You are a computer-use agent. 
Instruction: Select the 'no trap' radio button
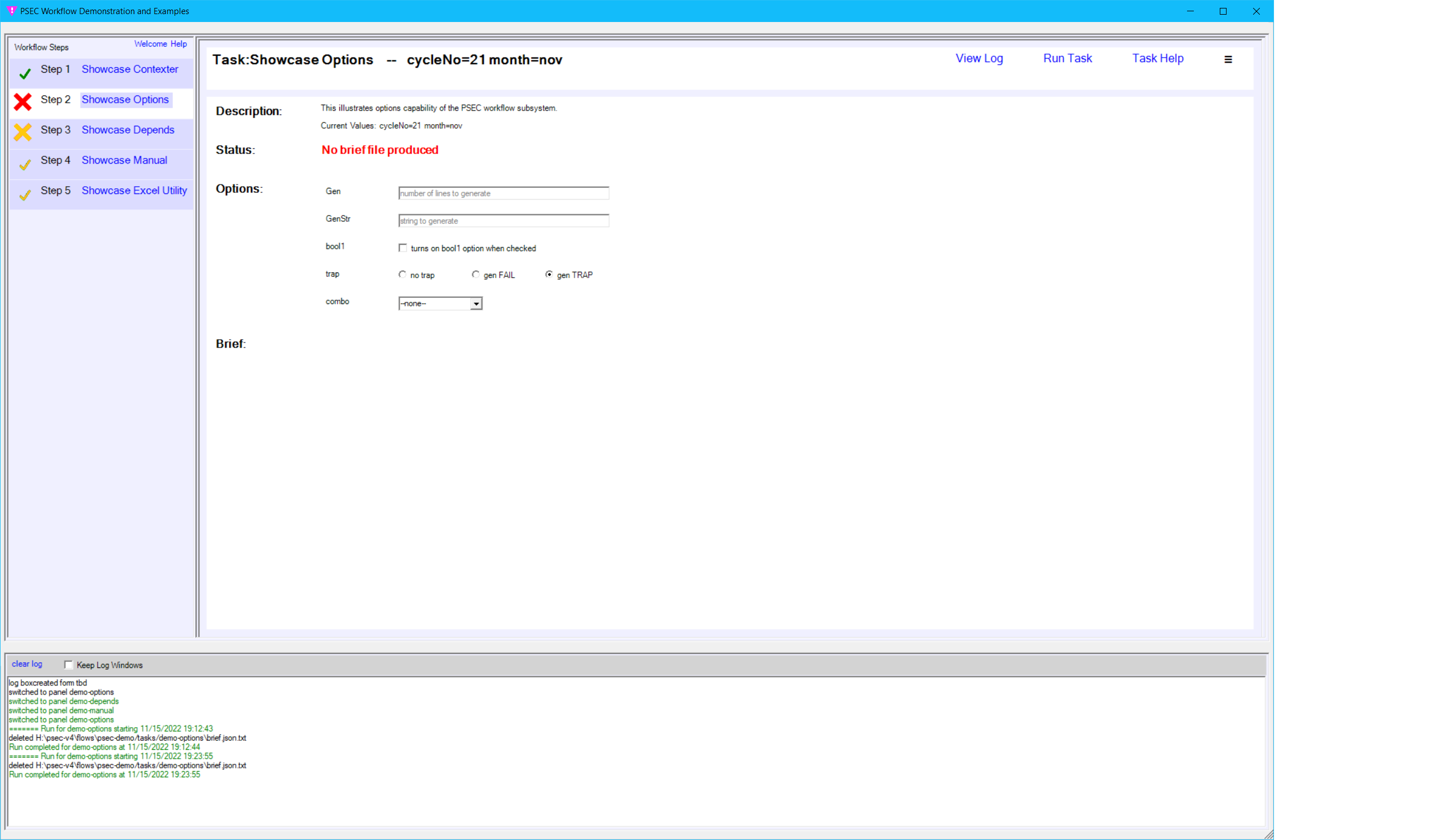tap(402, 275)
